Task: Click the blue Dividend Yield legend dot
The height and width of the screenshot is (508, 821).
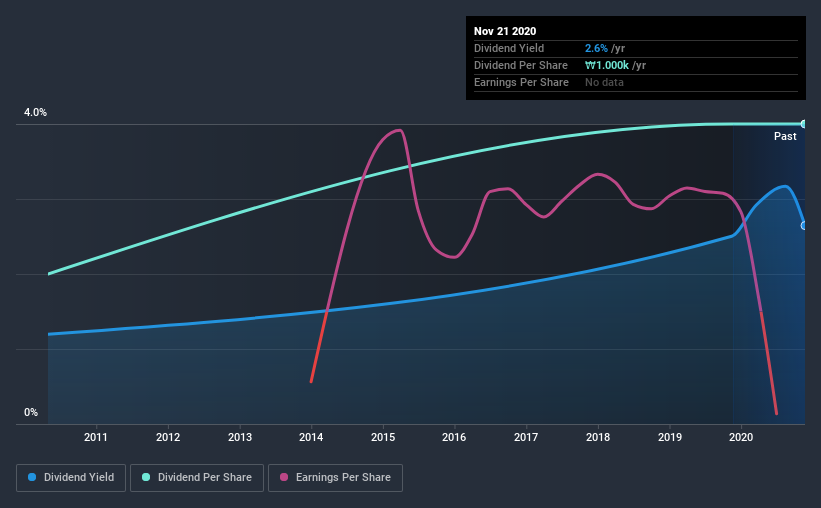Action: click(x=32, y=477)
